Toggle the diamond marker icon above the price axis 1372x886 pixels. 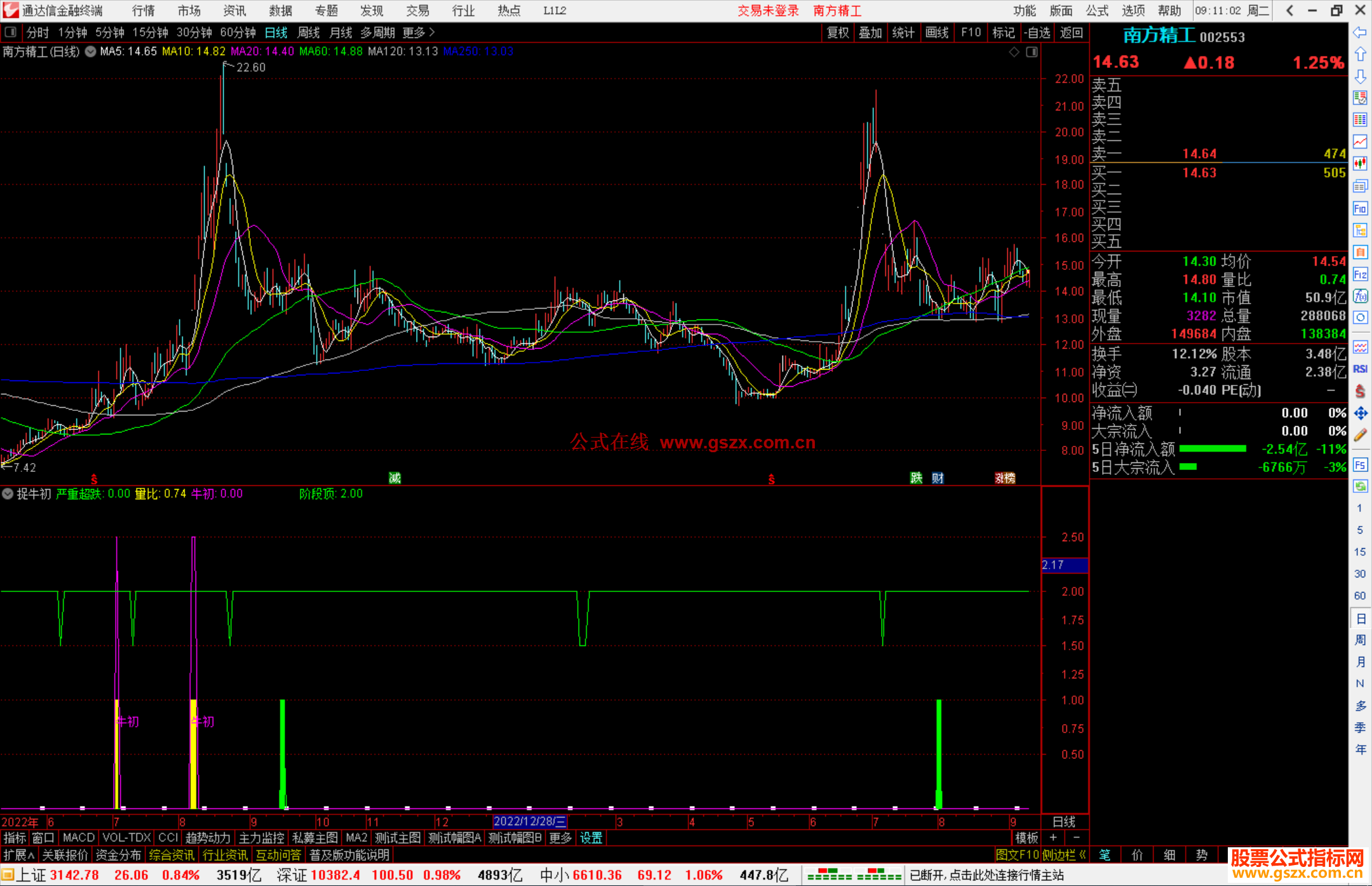[x=1014, y=52]
